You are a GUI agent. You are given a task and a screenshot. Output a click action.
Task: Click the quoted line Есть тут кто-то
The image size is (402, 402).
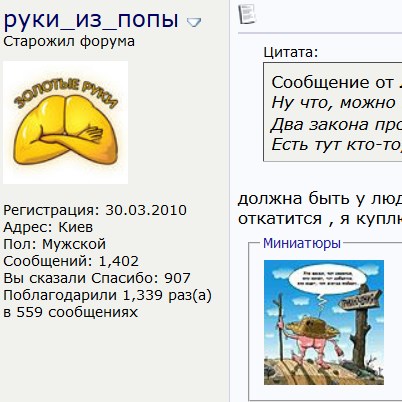pyautogui.click(x=336, y=144)
